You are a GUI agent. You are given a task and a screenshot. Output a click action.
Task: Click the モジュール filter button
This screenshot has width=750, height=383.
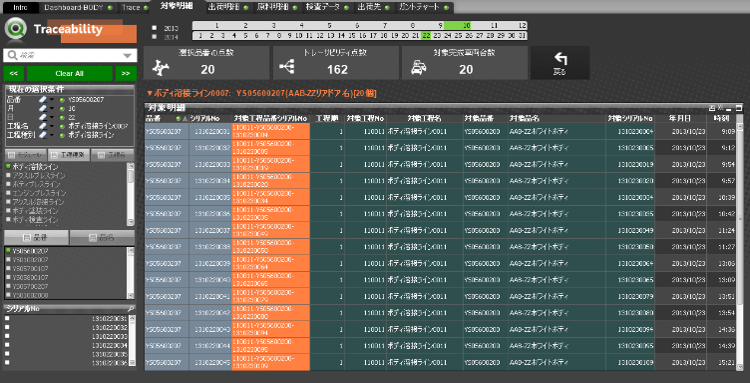tap(25, 155)
